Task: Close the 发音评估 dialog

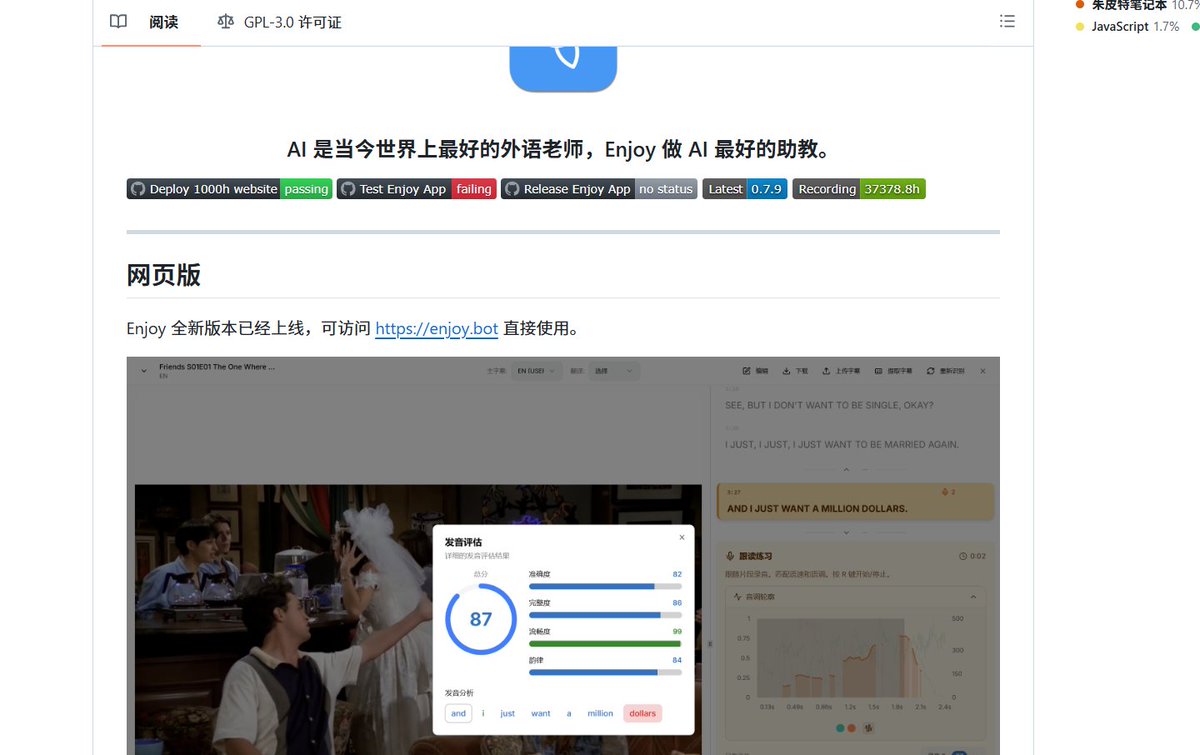Action: click(682, 537)
